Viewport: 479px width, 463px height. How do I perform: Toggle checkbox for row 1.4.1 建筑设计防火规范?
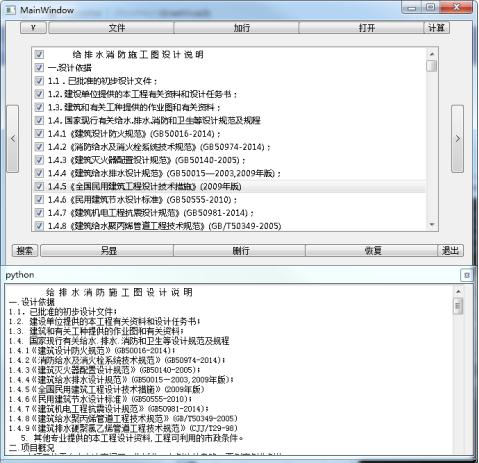(39, 134)
